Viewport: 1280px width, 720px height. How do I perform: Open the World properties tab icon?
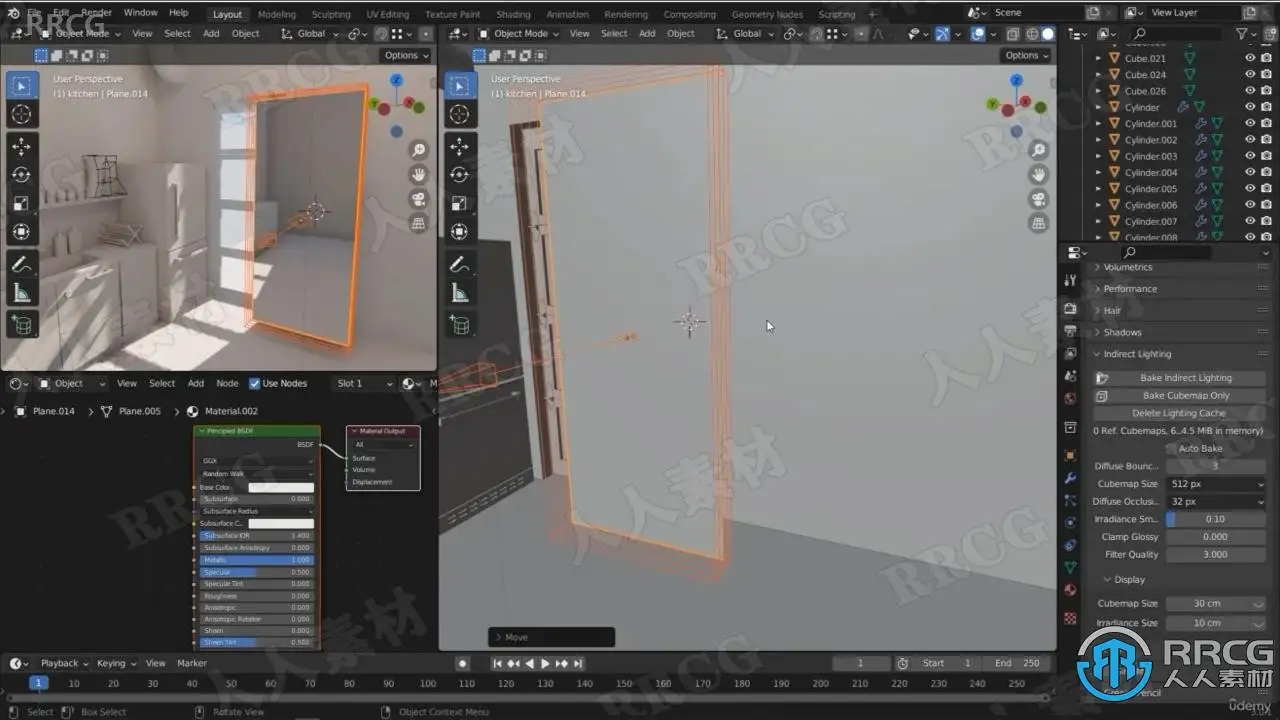pos(1071,398)
